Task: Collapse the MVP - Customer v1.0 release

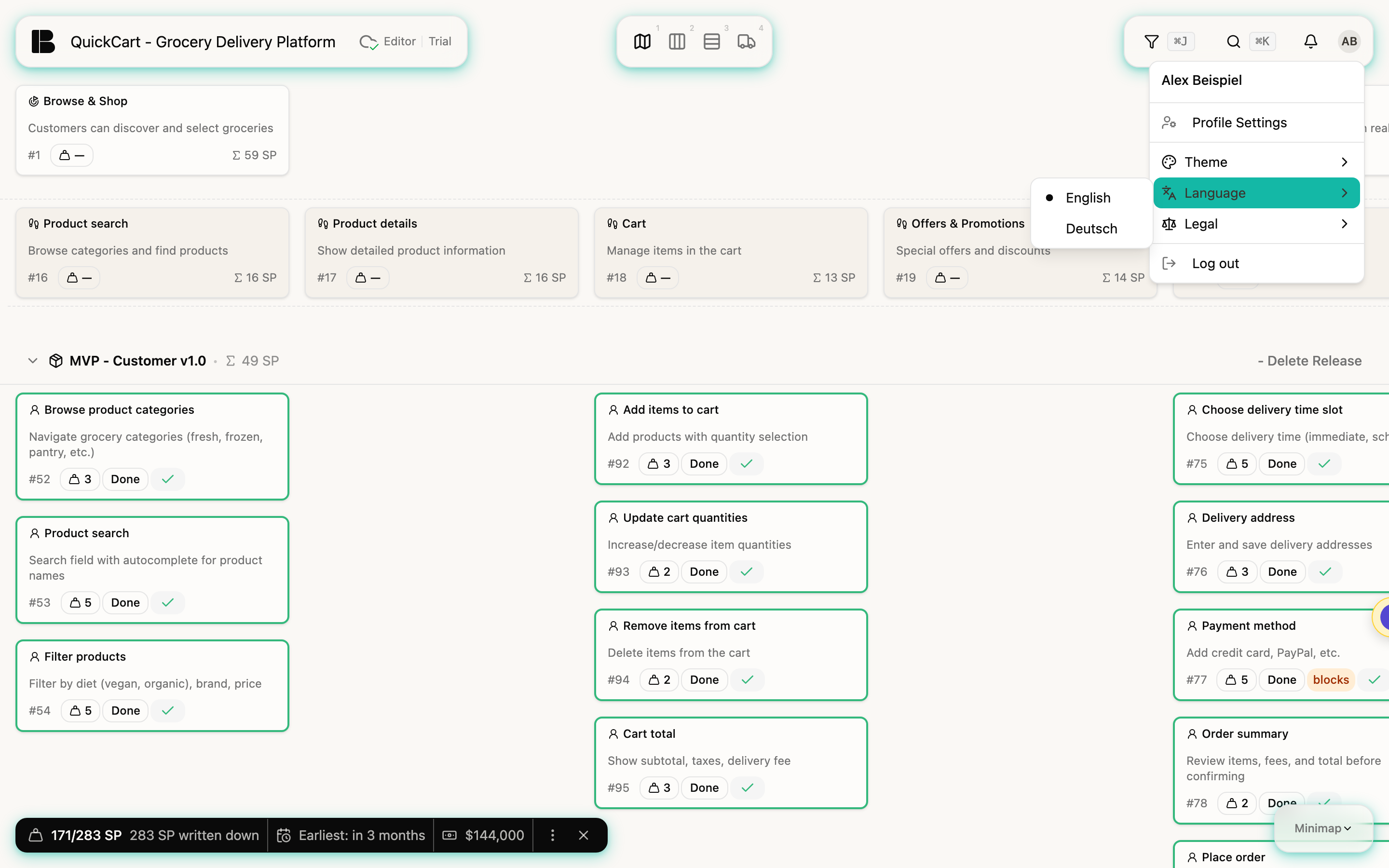Action: click(x=33, y=361)
